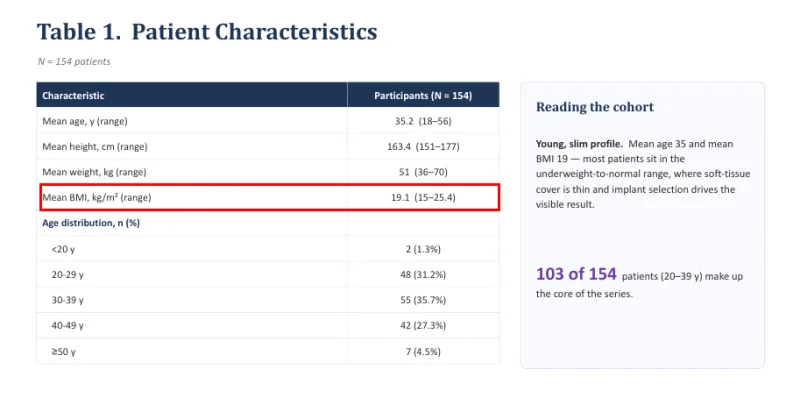Click the 'Age distribution, n (%)' subheading
Image resolution: width=800 pixels, height=405 pixels.
(91, 223)
